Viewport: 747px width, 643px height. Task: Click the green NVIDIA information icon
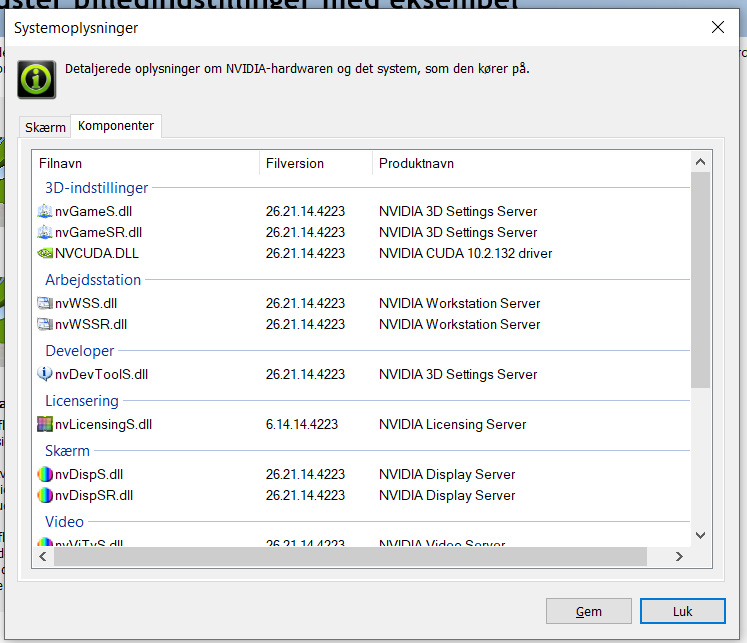pyautogui.click(x=37, y=80)
